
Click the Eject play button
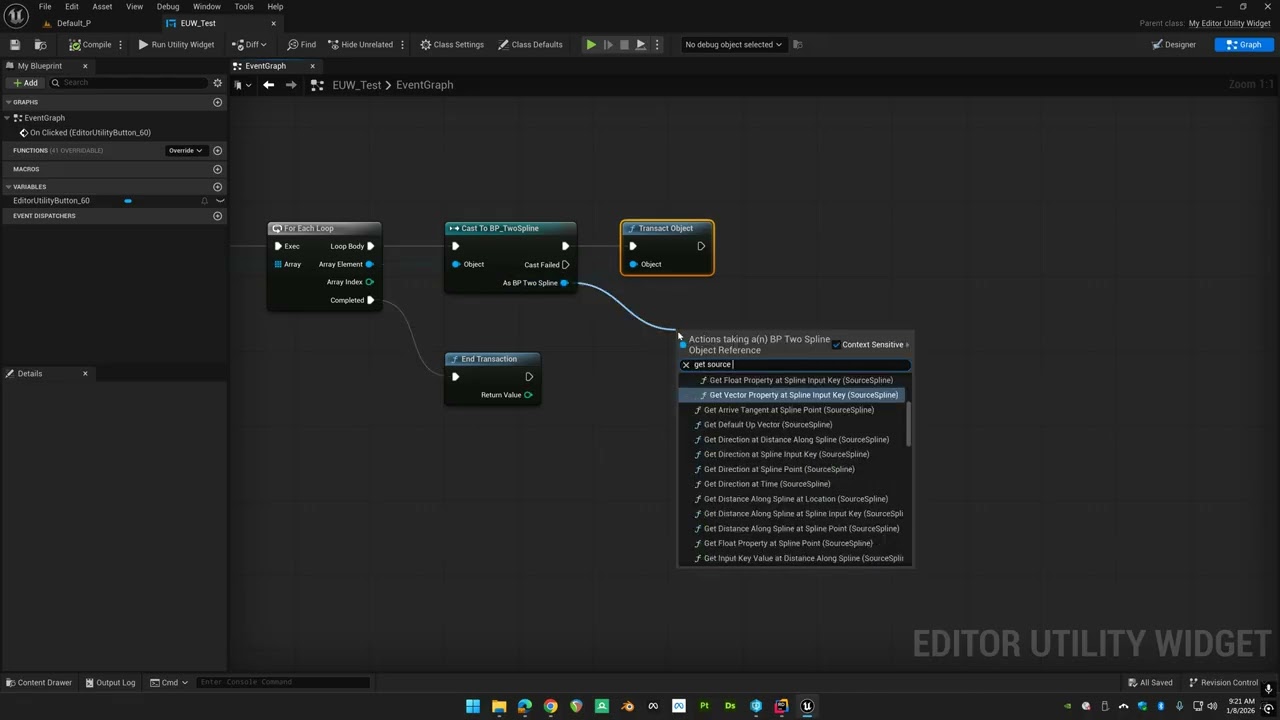641,44
